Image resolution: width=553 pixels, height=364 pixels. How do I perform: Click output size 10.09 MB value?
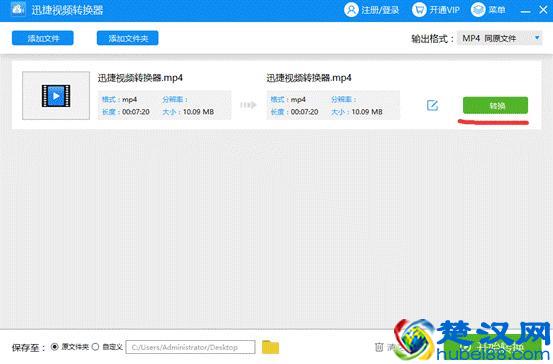[367, 112]
